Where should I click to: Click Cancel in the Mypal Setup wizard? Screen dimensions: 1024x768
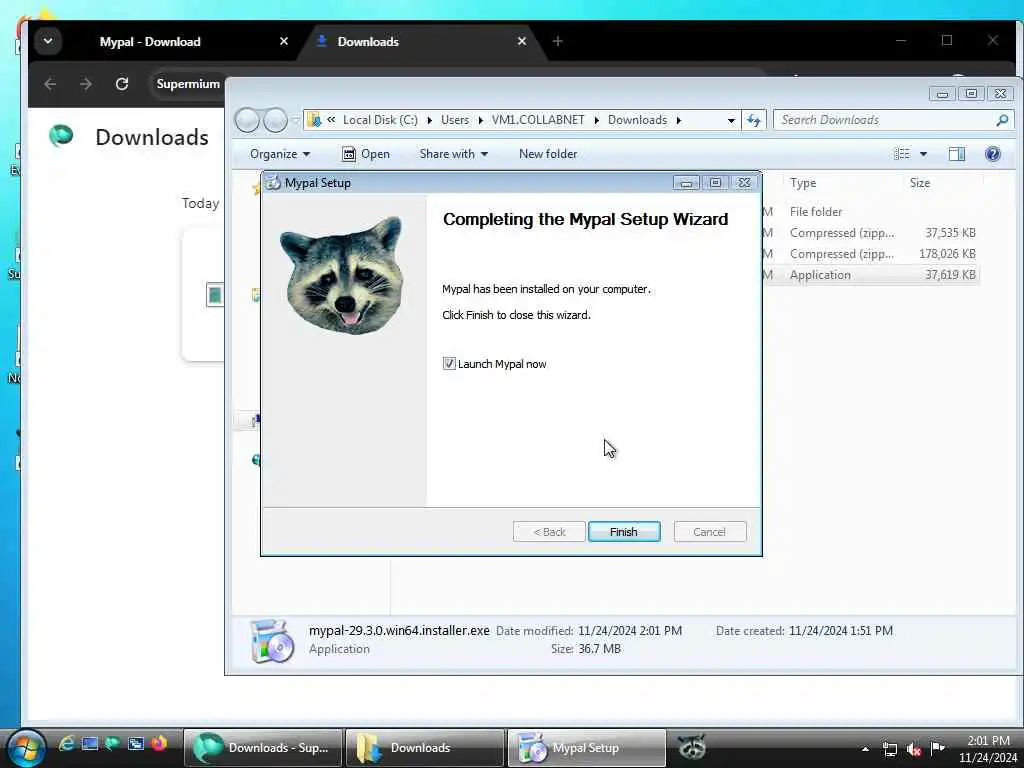click(x=709, y=532)
